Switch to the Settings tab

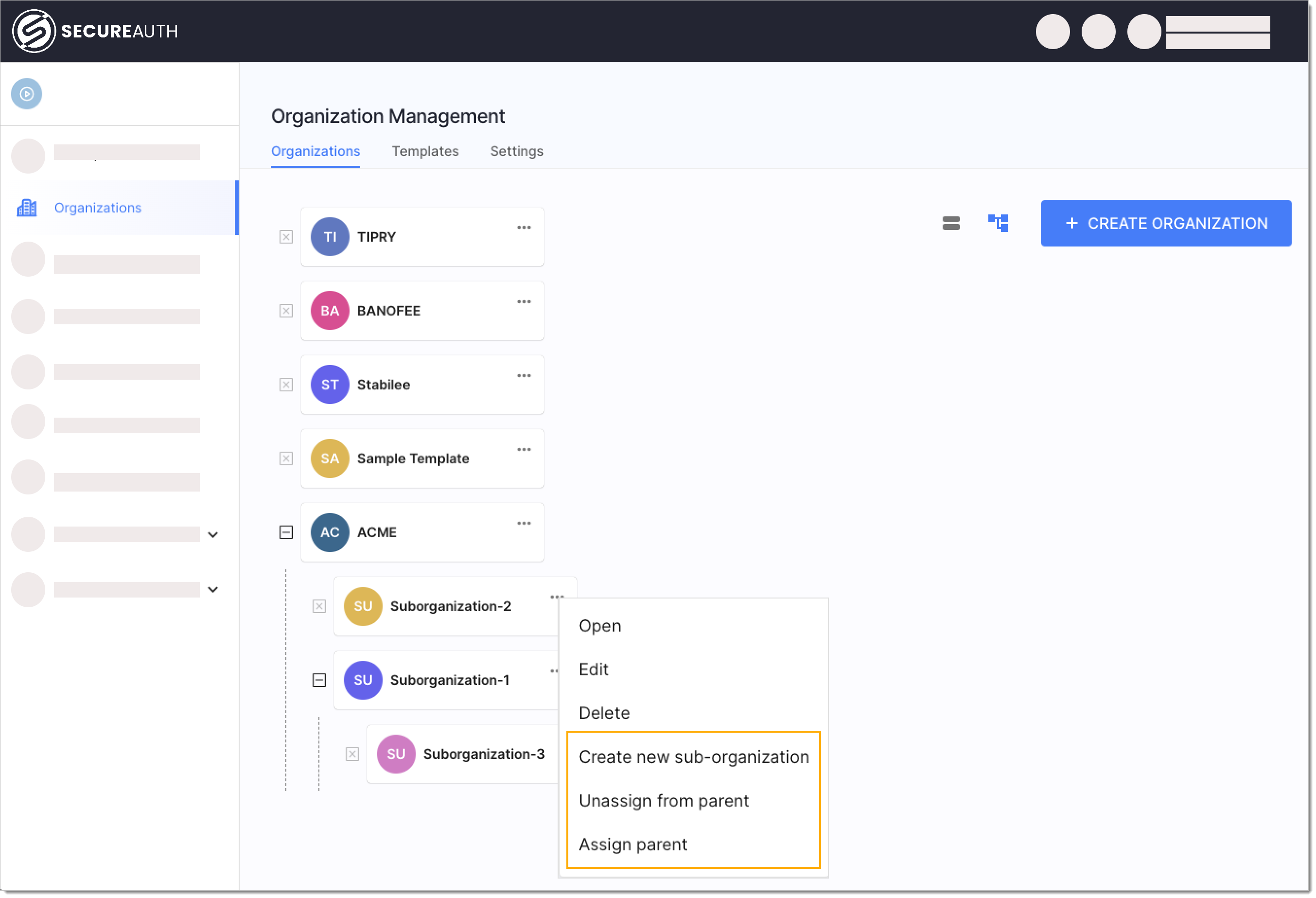(x=517, y=152)
